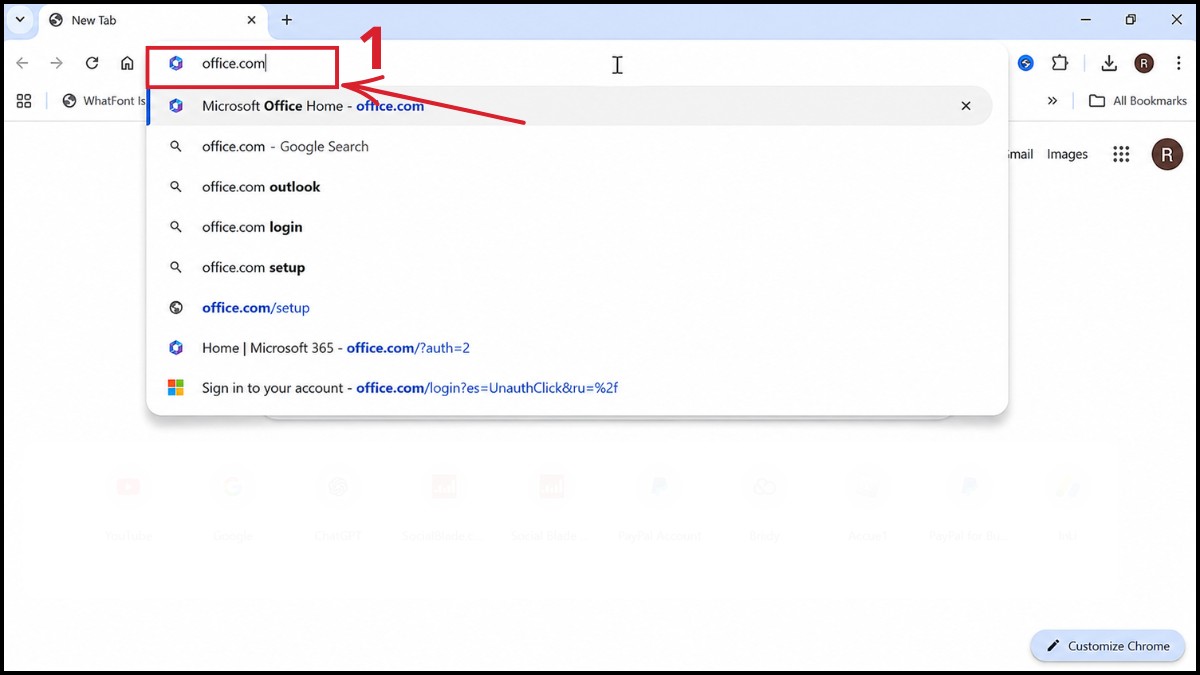
Task: Select Microsoft Office Home suggestion
Action: click(x=570, y=106)
